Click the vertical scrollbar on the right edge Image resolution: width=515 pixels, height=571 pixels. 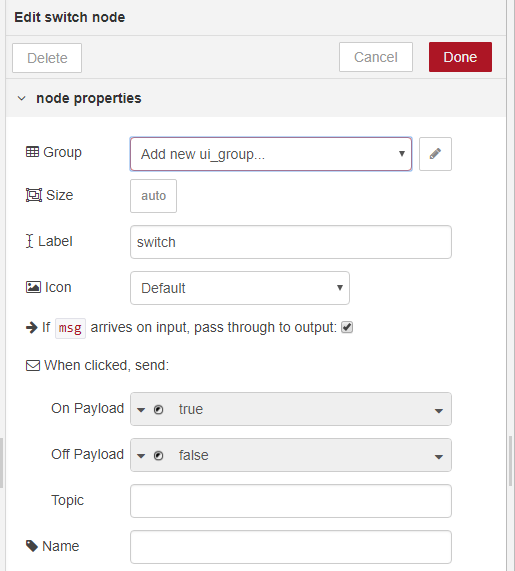point(511,461)
